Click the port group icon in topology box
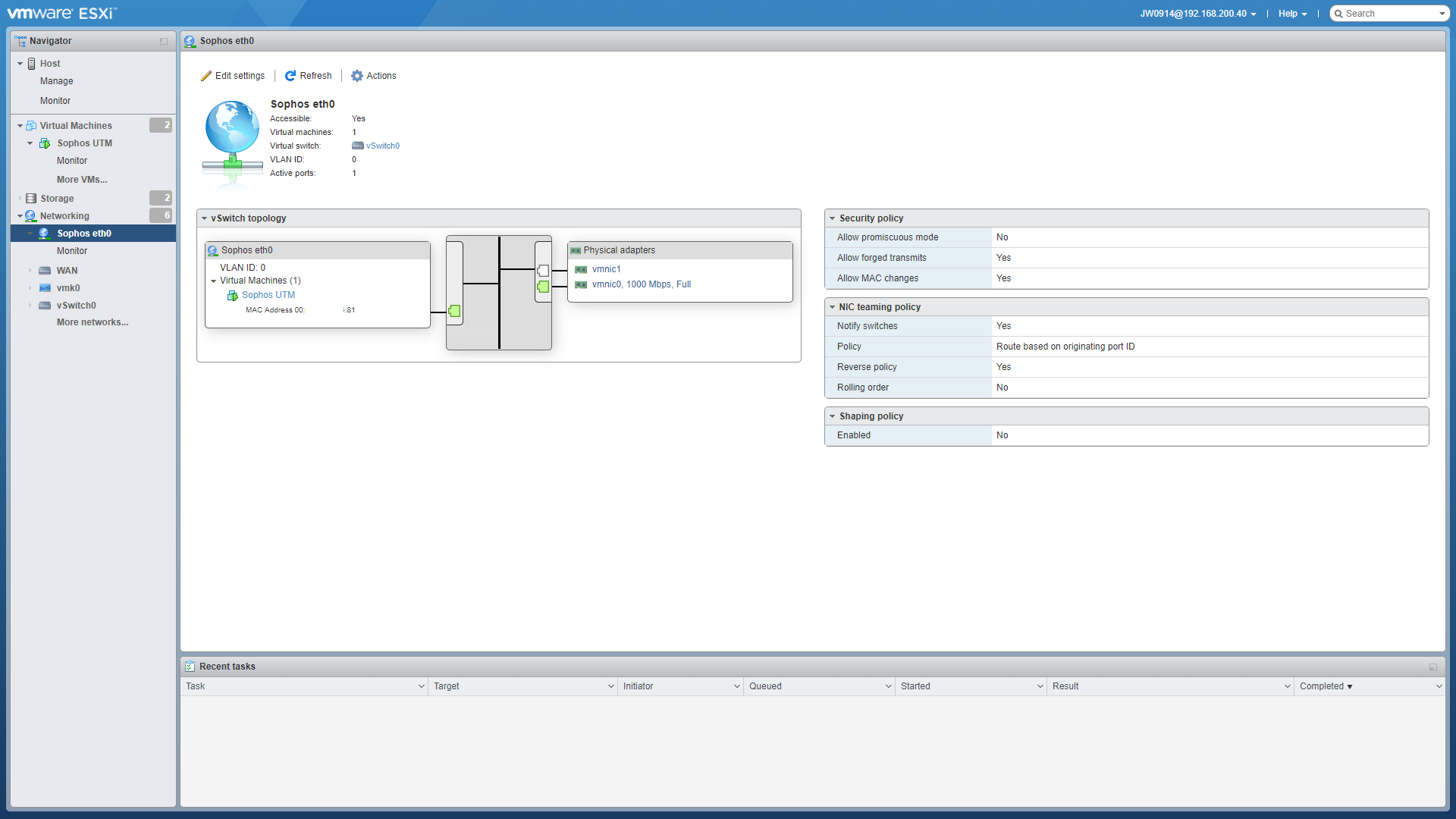Image resolution: width=1456 pixels, height=819 pixels. click(x=213, y=250)
